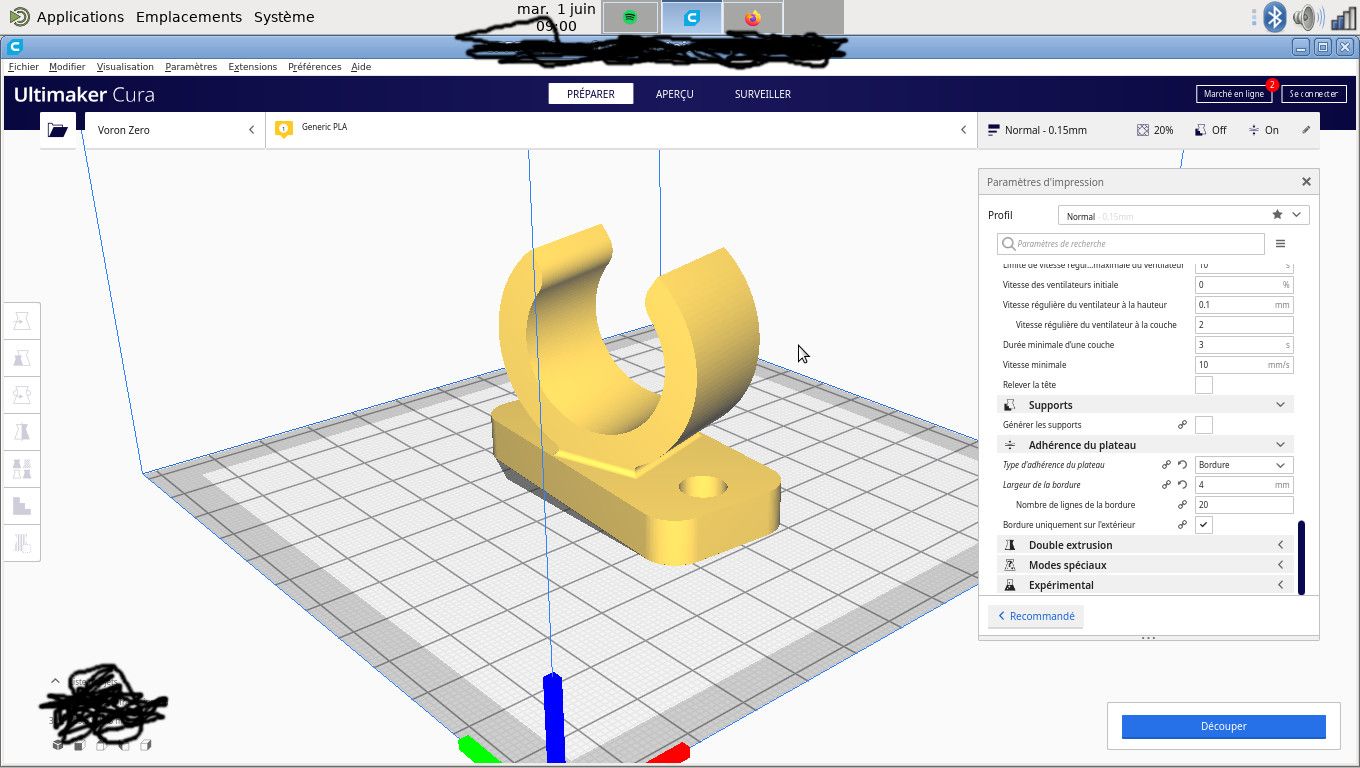Reset Type d'adhérence du plateau to default

pyautogui.click(x=1182, y=465)
